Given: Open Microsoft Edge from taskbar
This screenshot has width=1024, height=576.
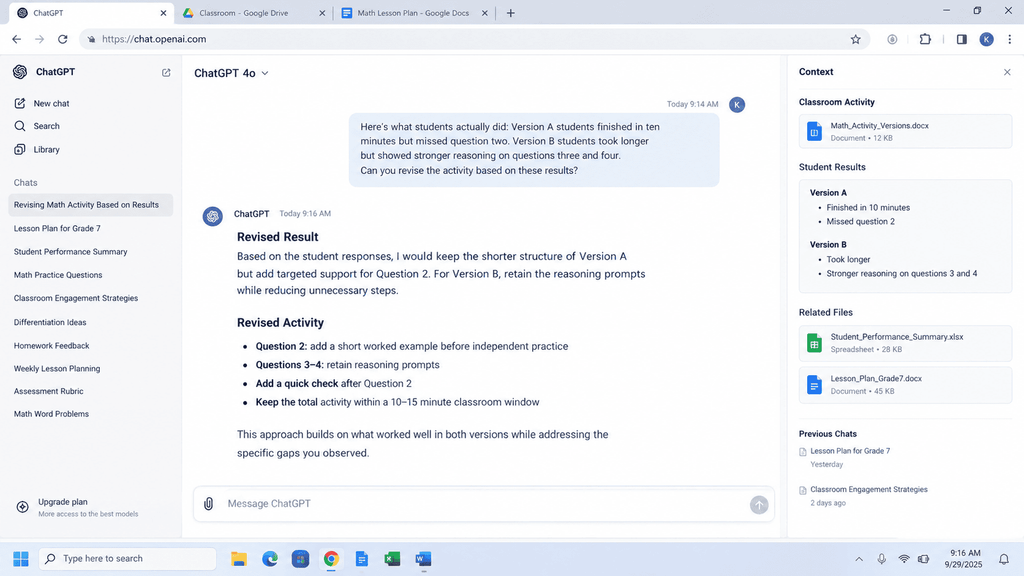Looking at the screenshot, I should 270,559.
